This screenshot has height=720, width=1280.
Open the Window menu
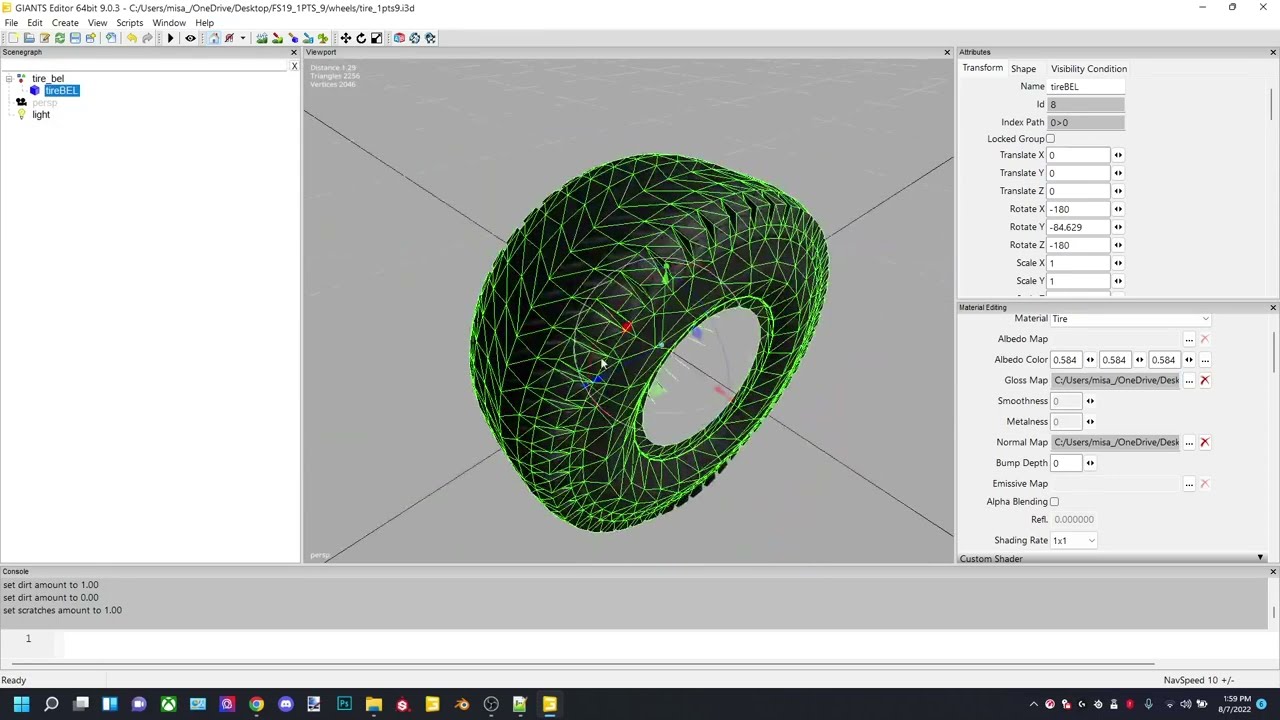(x=169, y=22)
